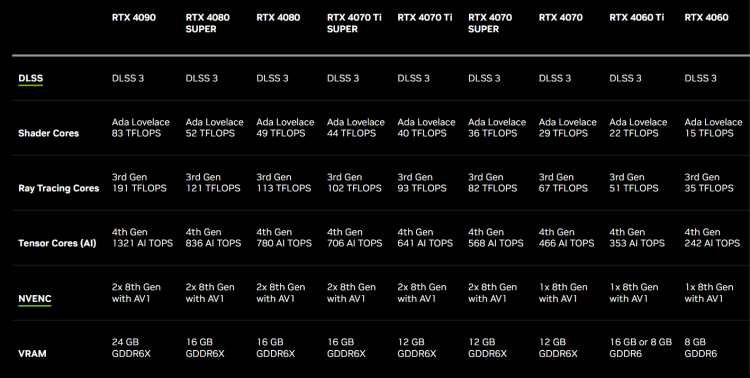
Task: Select the 242 AI TOPS cell
Action: pos(712,243)
